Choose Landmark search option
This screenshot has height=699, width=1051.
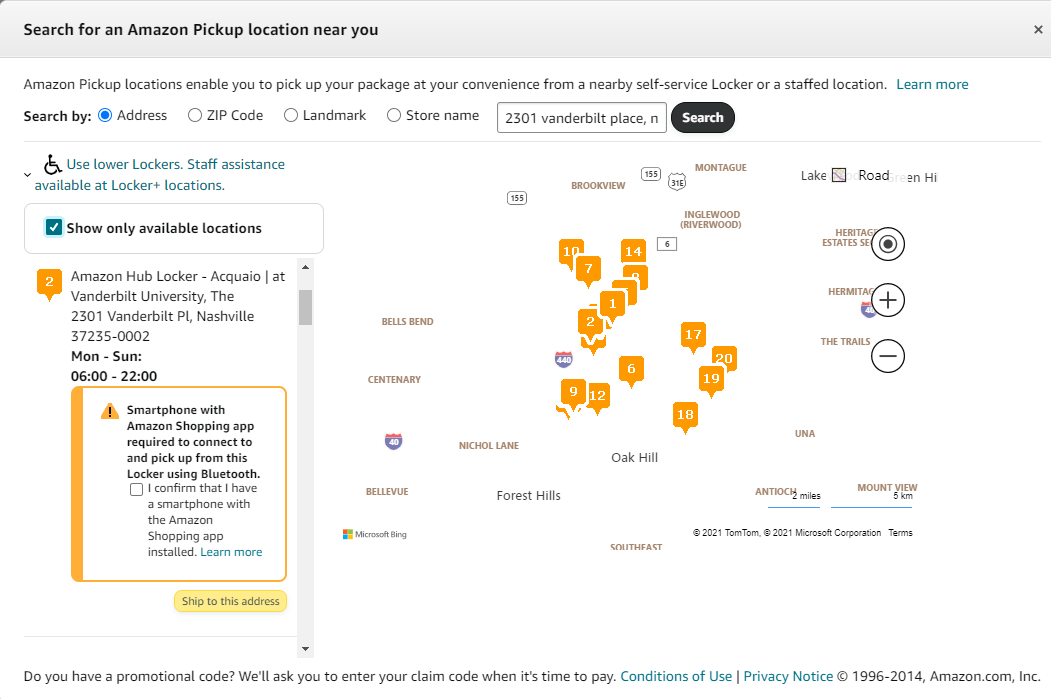coord(291,115)
